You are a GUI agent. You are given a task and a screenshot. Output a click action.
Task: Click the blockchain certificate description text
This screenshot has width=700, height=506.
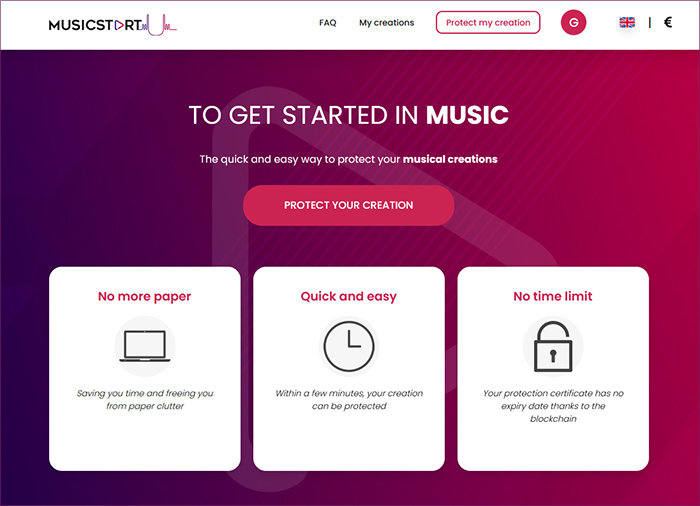pos(553,406)
